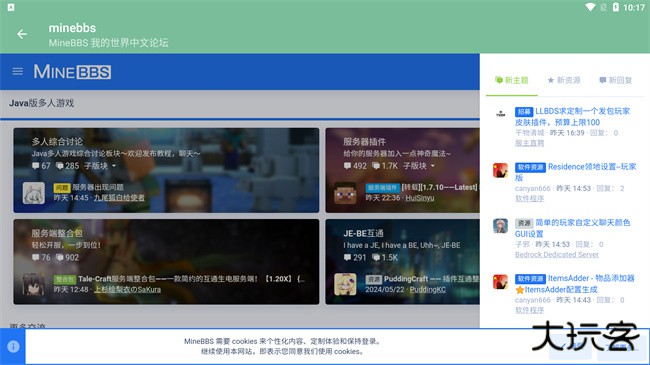Switch to the 新资源 tab
Viewport: 650px width, 365px height.
(564, 80)
